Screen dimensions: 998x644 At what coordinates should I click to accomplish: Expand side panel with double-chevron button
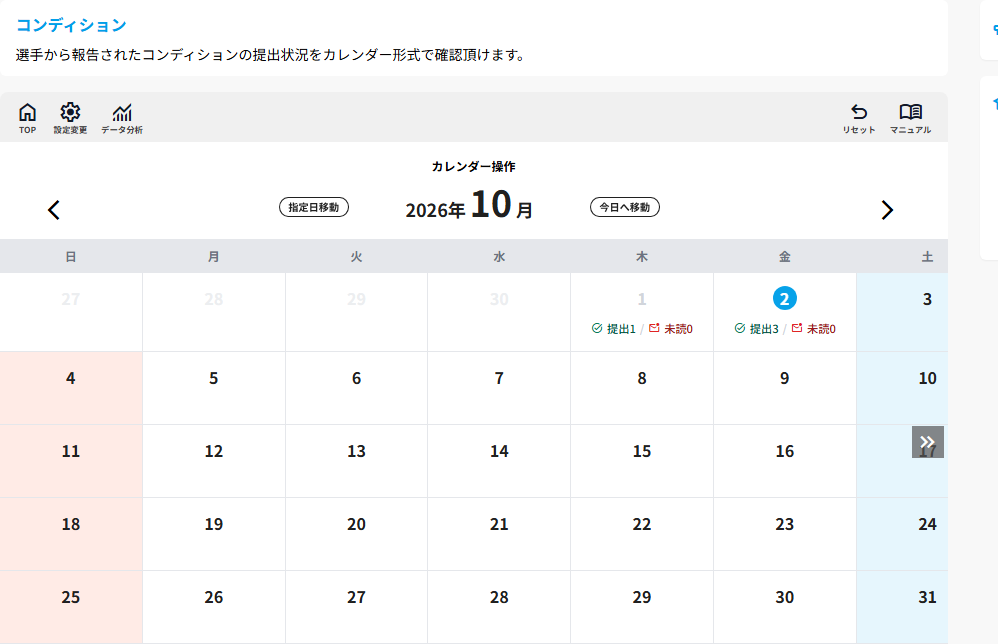coord(928,442)
